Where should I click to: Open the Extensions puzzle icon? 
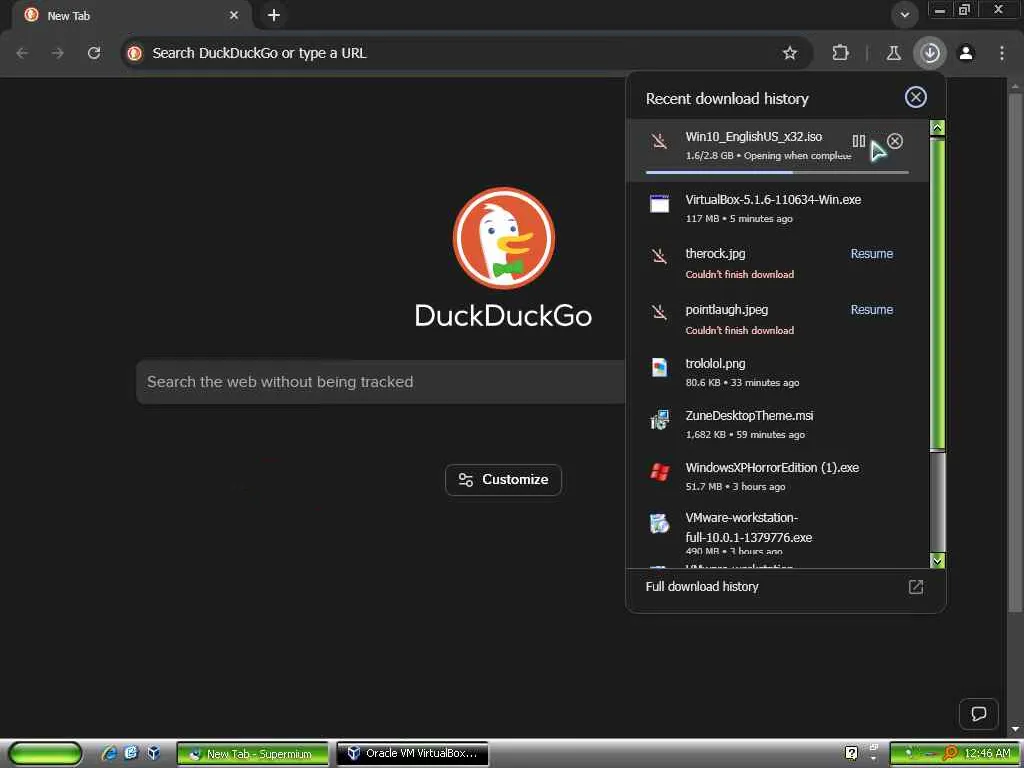[x=840, y=53]
